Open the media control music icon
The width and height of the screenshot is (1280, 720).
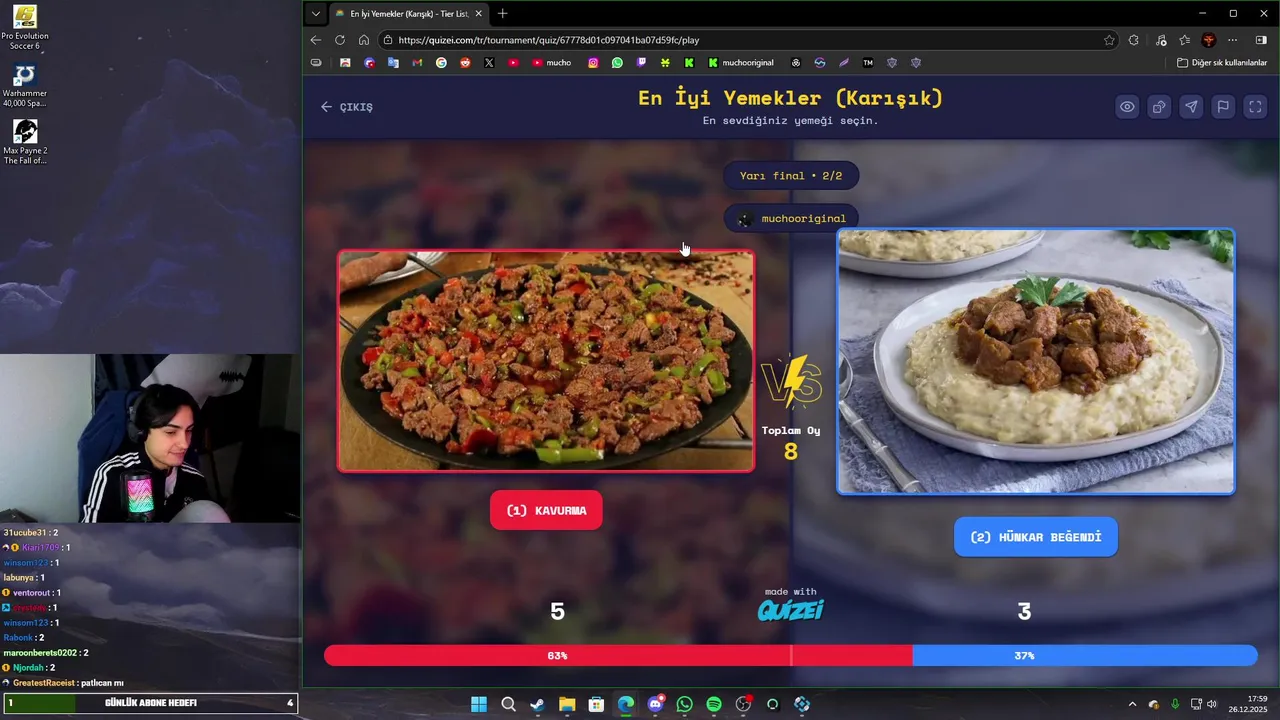coord(1161,40)
